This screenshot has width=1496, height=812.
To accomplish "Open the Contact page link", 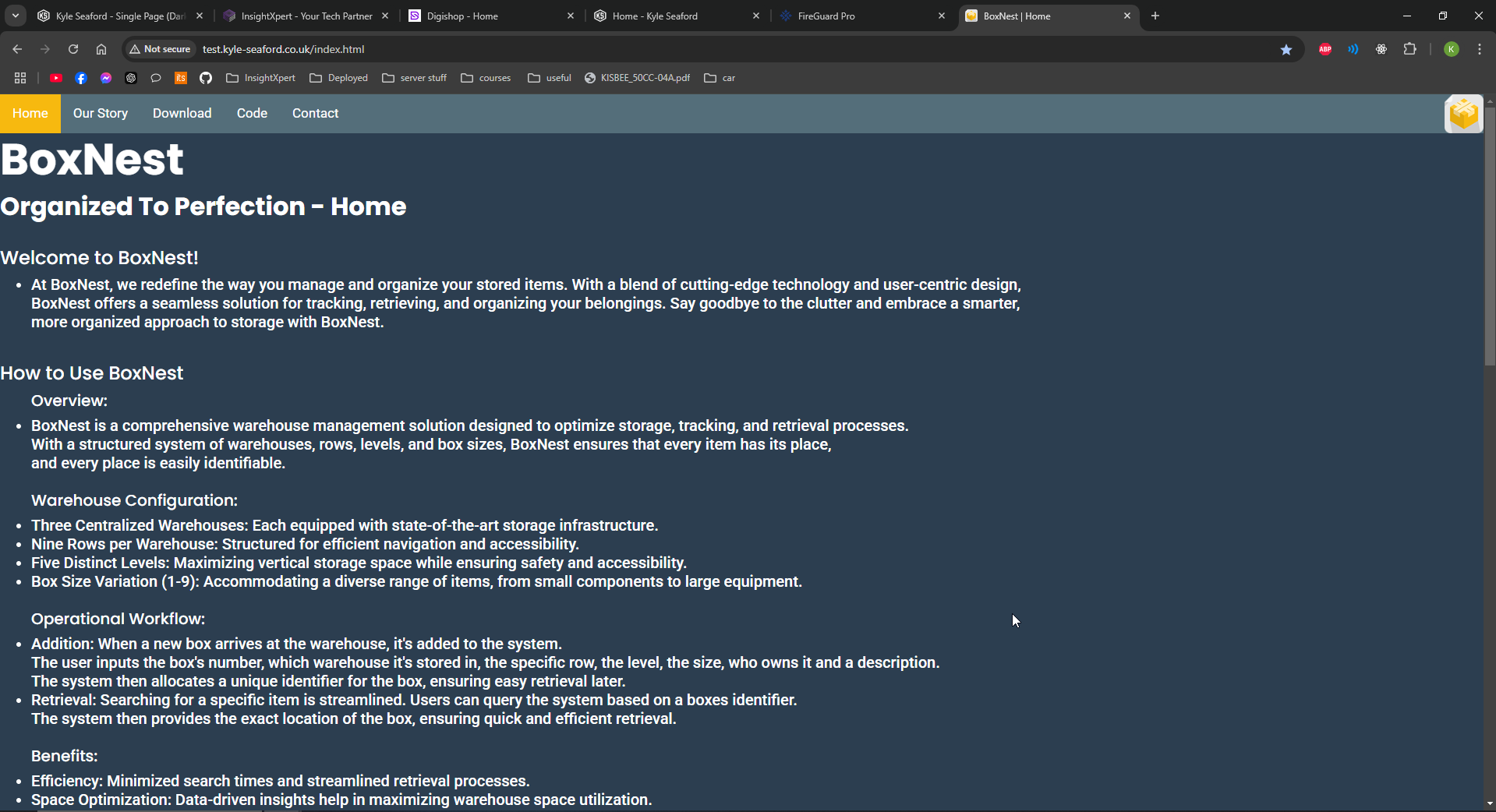I will click(x=315, y=114).
